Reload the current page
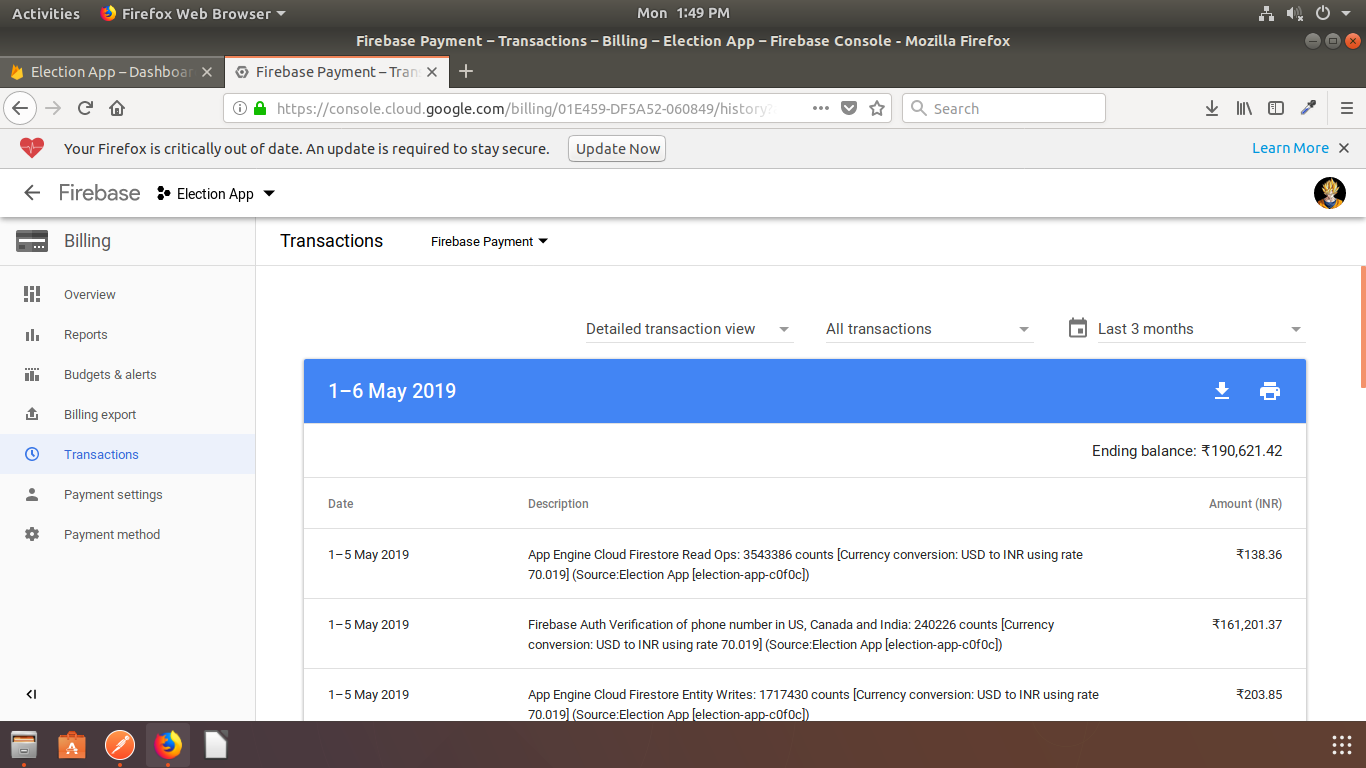 coord(85,108)
